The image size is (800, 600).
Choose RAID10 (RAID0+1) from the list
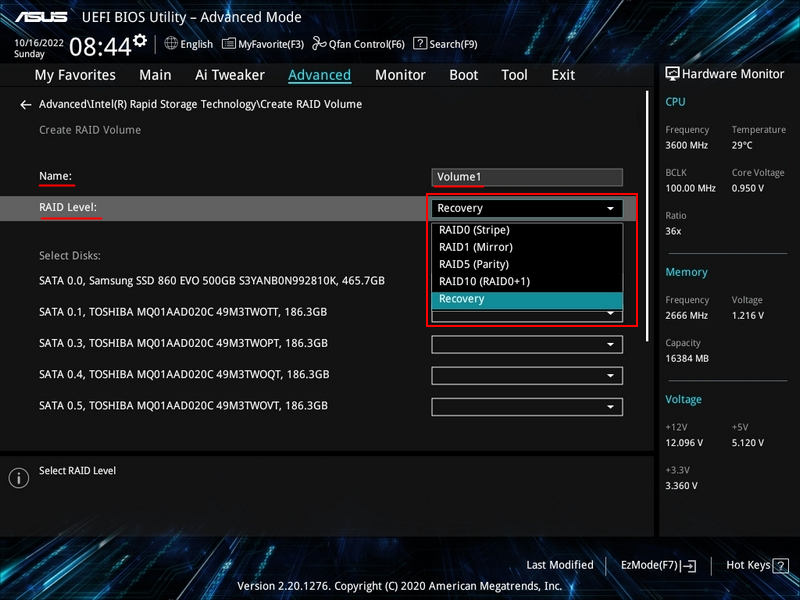(x=527, y=282)
